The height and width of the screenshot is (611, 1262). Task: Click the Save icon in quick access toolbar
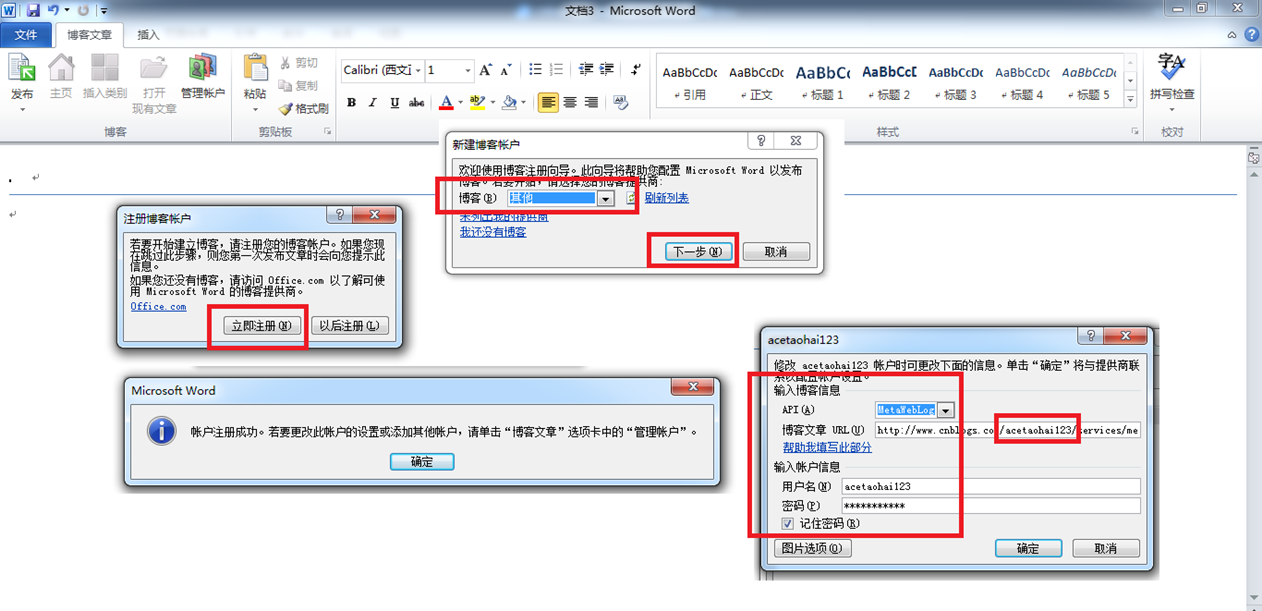click(x=33, y=10)
